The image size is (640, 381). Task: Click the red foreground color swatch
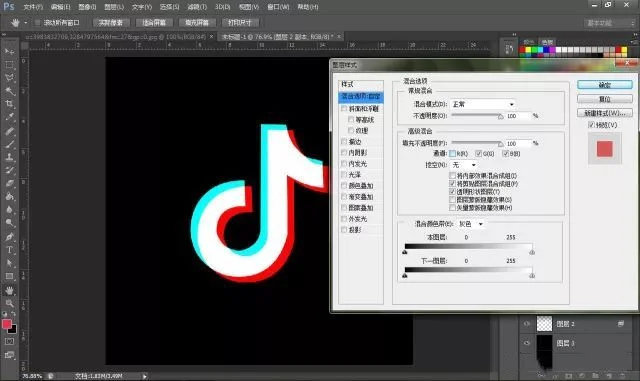7,324
